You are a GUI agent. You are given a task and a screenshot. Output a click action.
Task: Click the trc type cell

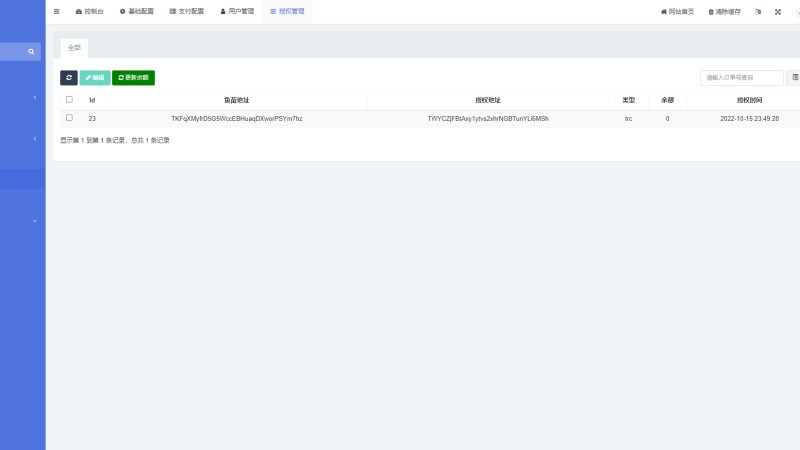(x=629, y=119)
